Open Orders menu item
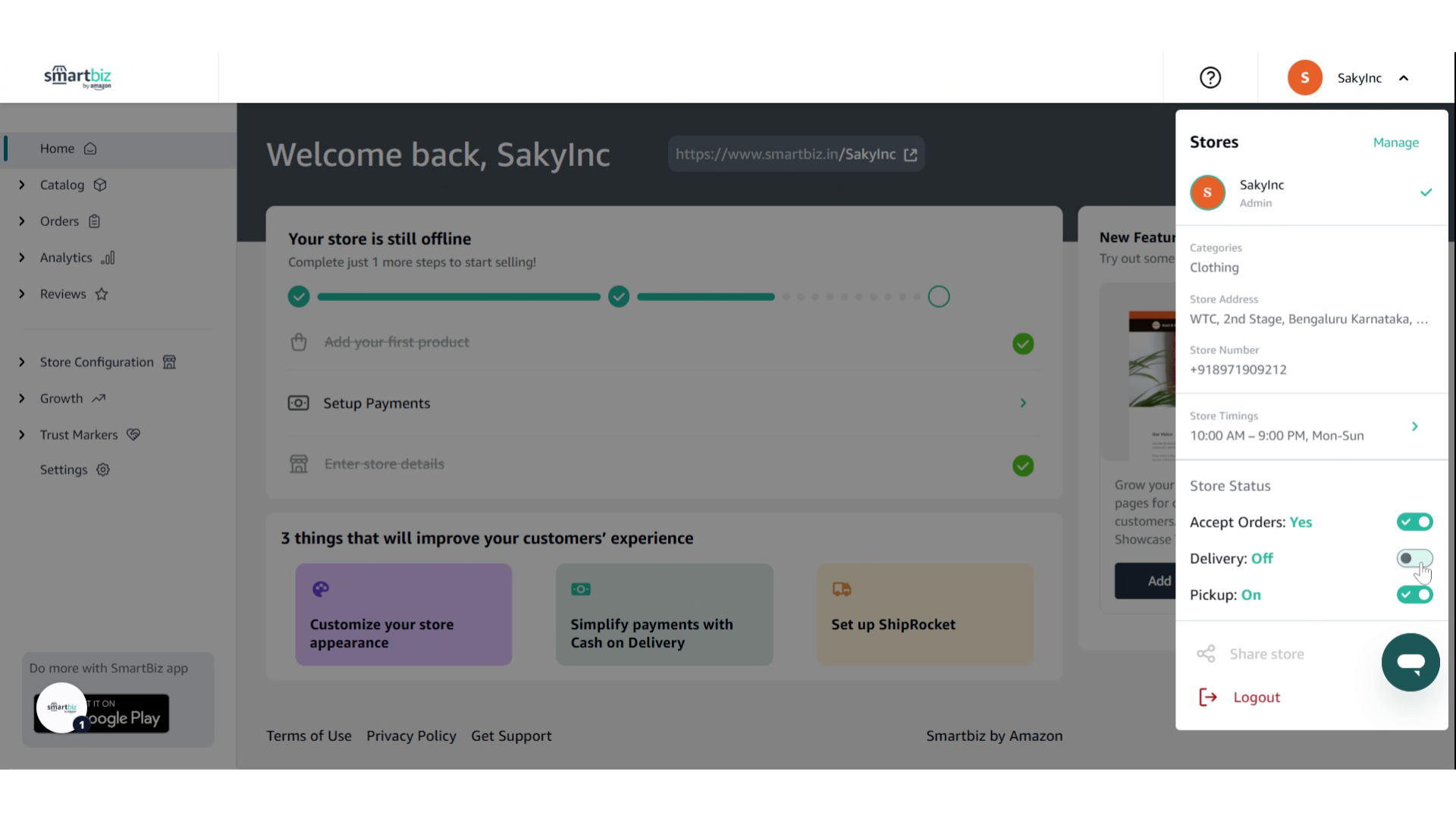Viewport: 1456px width, 819px height. tap(59, 221)
